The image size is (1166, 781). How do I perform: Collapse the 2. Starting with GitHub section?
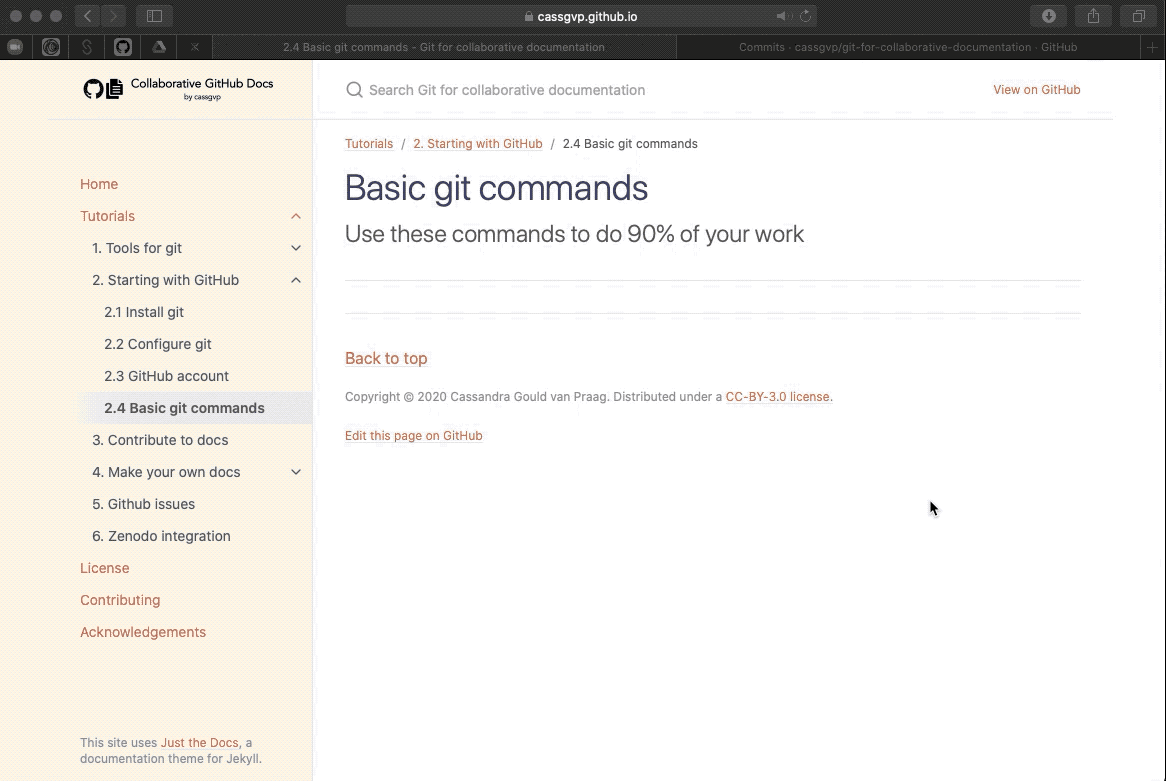tap(296, 280)
